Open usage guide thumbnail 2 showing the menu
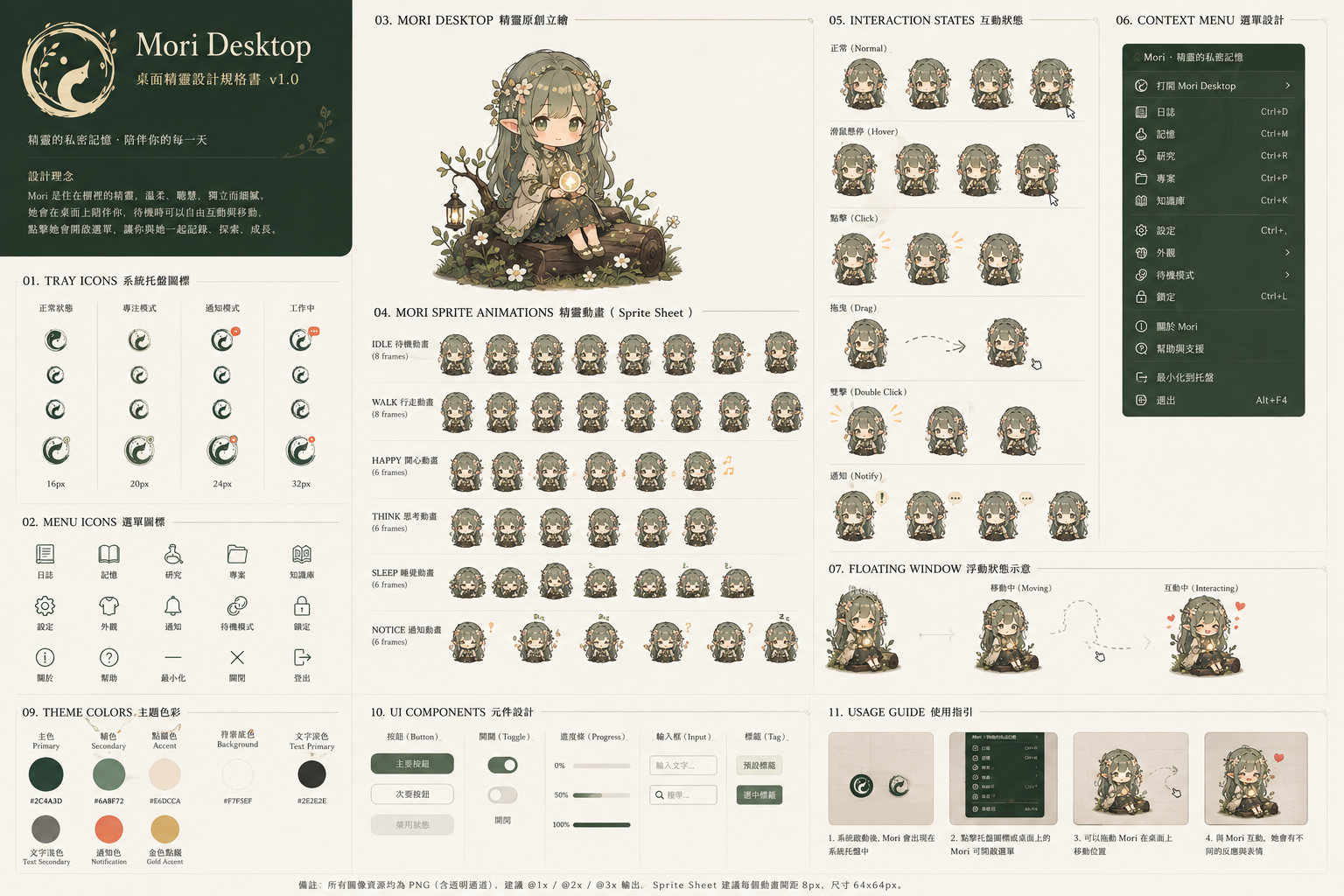Image resolution: width=1344 pixels, height=896 pixels. point(1004,779)
